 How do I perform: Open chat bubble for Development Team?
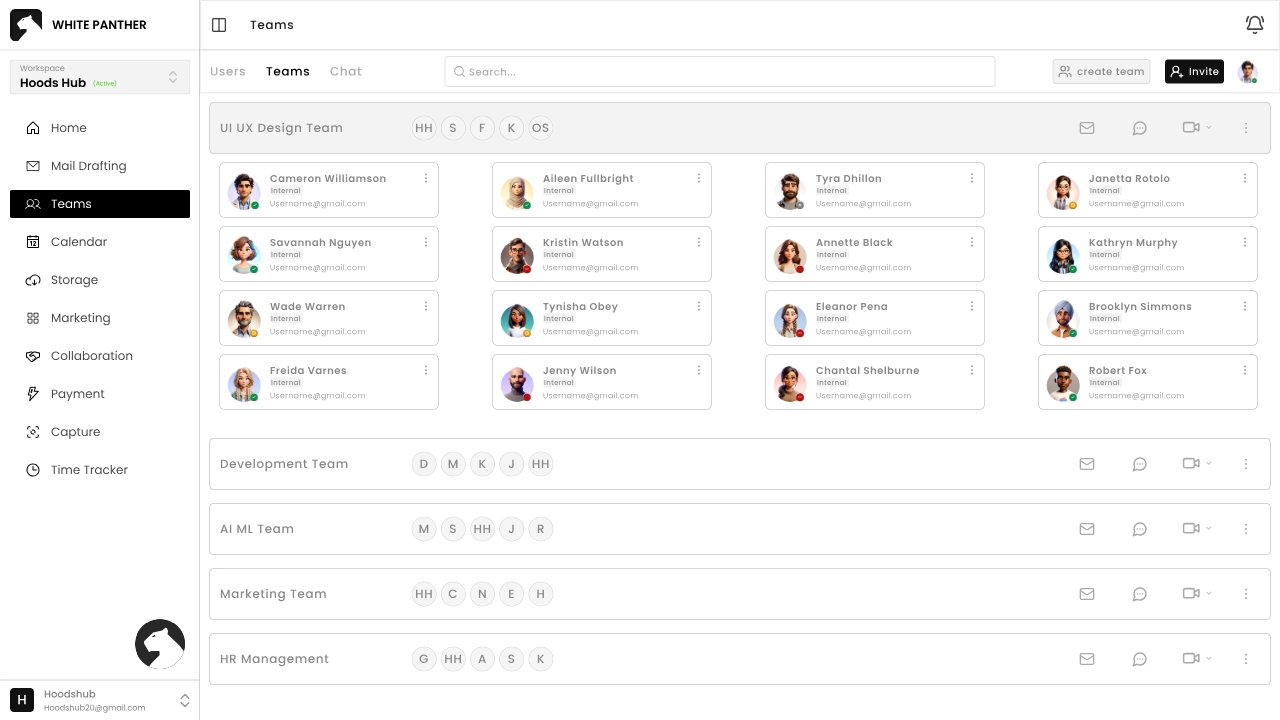tap(1139, 464)
